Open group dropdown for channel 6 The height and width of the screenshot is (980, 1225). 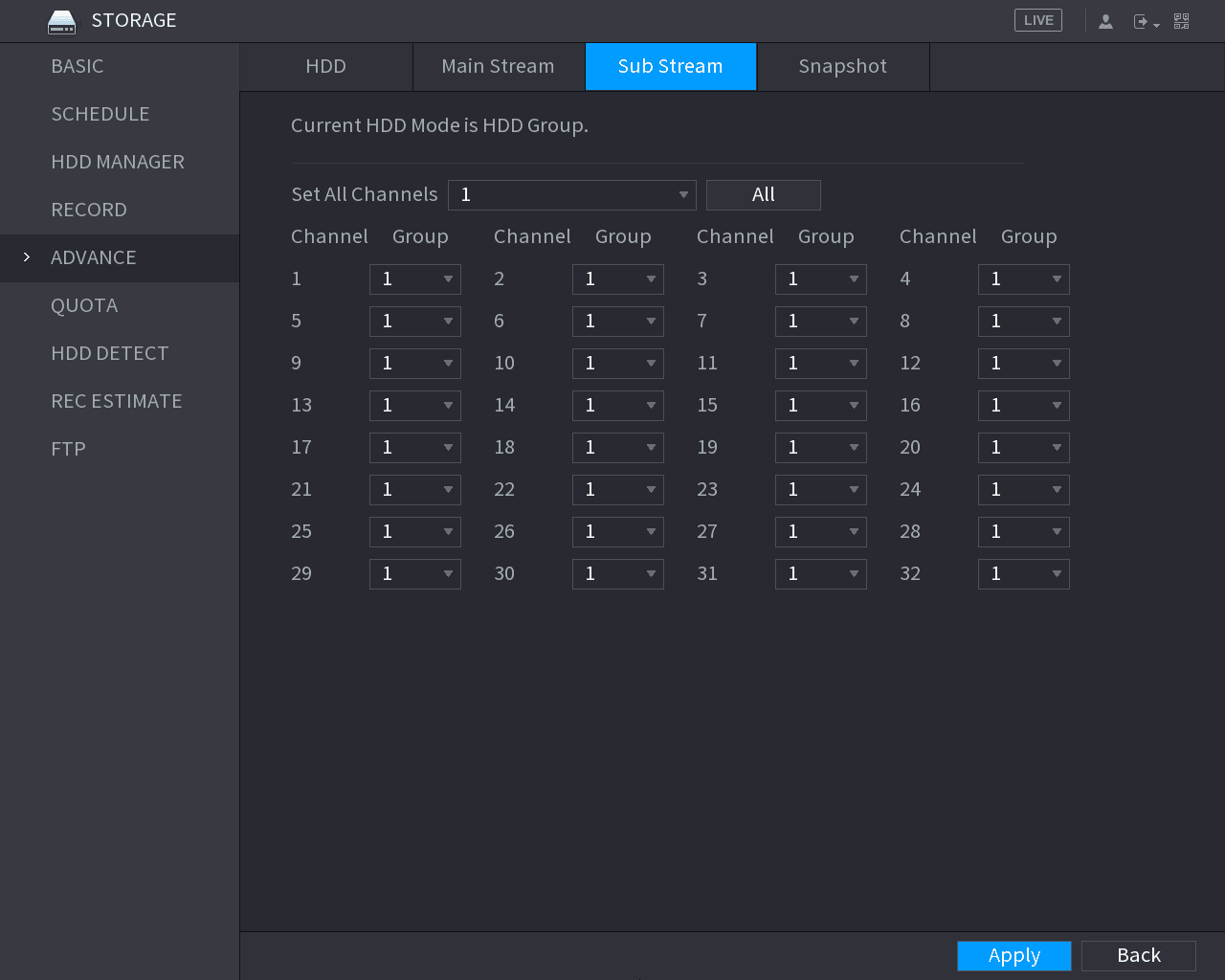[x=618, y=322]
